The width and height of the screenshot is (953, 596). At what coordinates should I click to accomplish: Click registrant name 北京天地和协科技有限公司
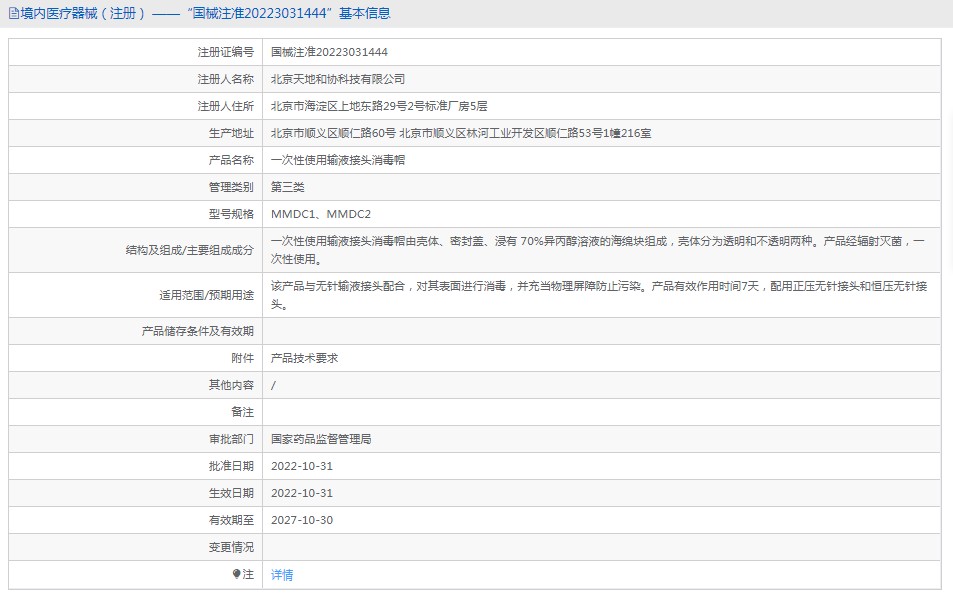(337, 80)
